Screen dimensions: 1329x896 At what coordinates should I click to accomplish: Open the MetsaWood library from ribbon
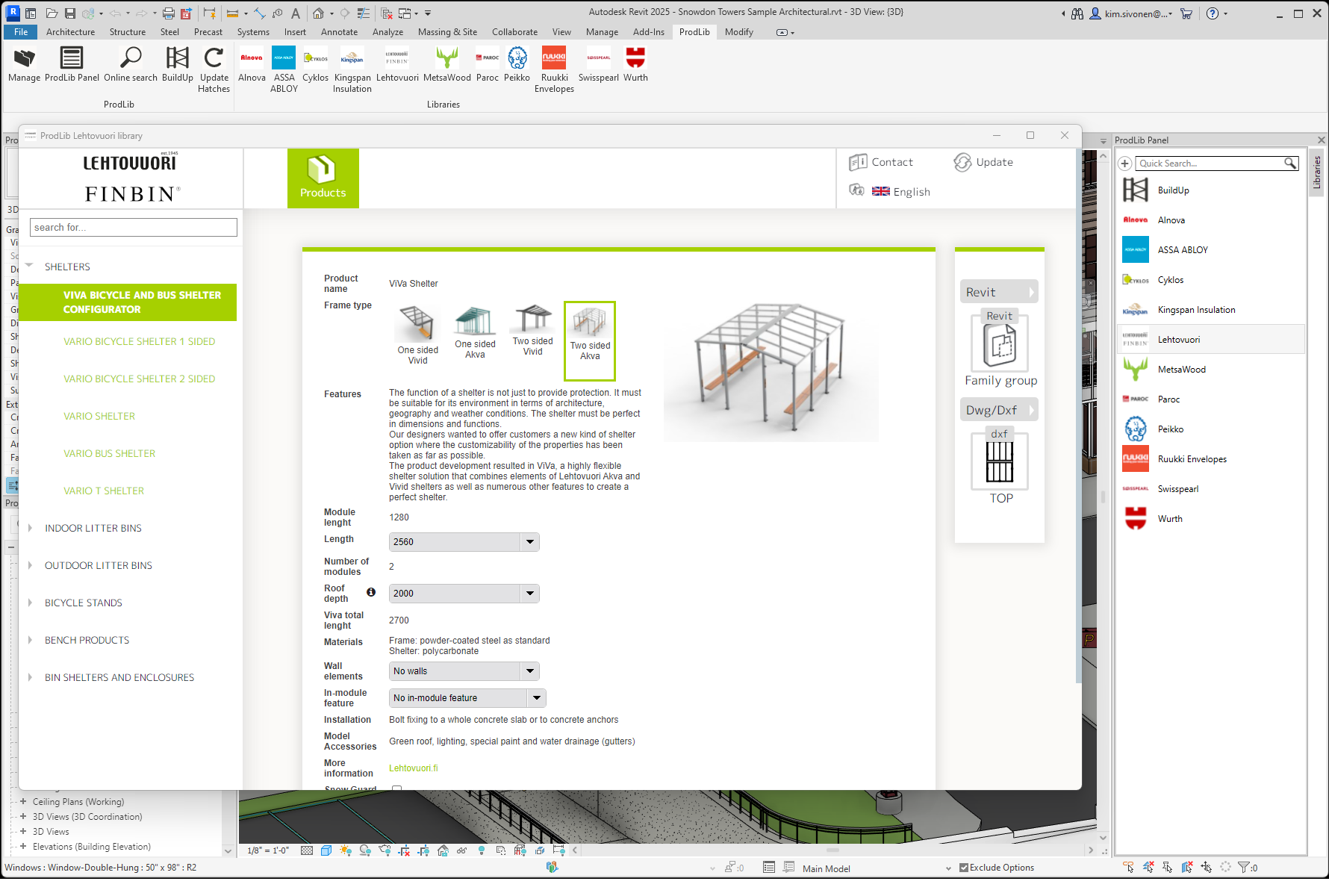pos(447,64)
